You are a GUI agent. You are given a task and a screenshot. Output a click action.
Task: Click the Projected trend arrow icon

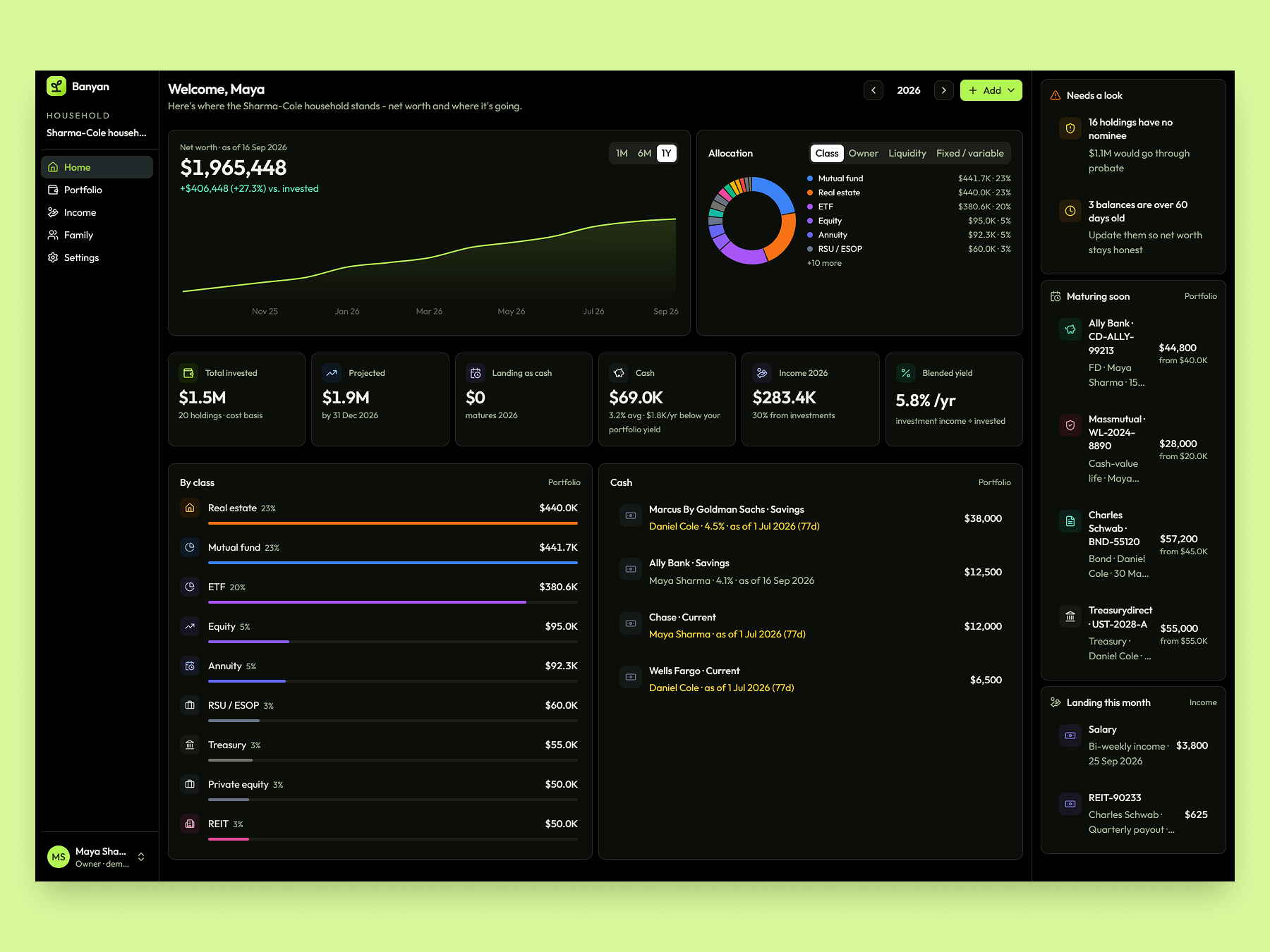click(332, 373)
